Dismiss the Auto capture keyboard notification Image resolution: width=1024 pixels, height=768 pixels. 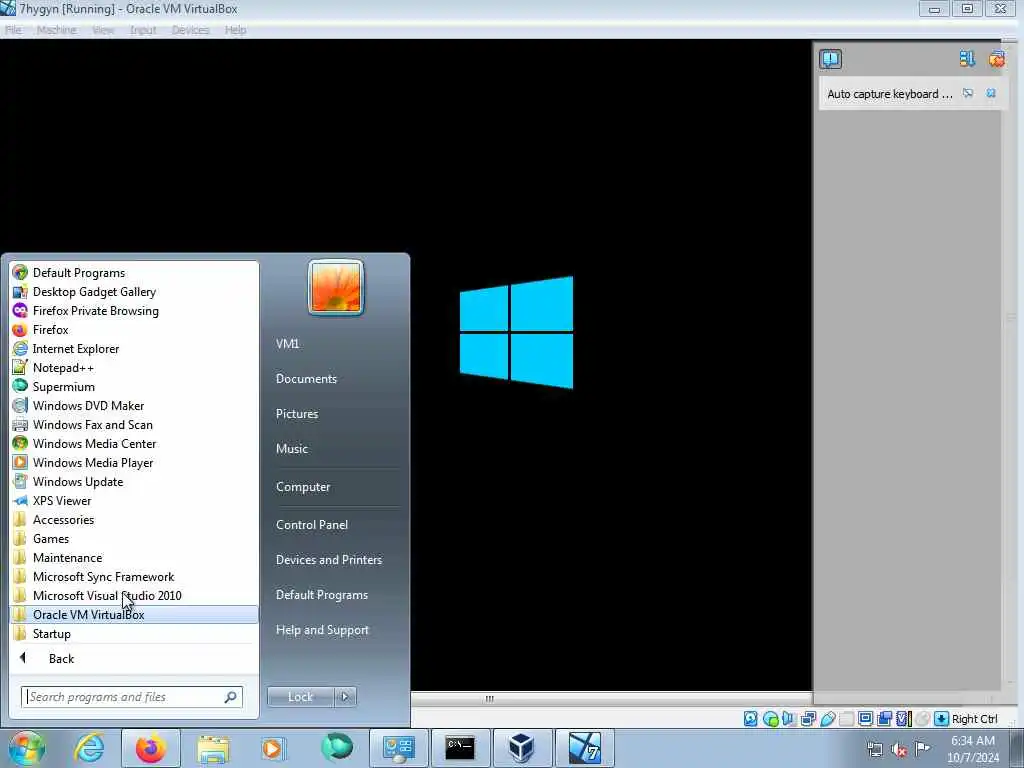(991, 93)
